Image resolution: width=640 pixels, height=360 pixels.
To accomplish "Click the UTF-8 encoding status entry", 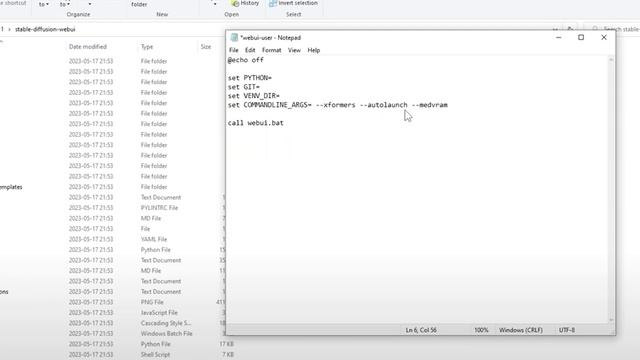I will click(567, 330).
